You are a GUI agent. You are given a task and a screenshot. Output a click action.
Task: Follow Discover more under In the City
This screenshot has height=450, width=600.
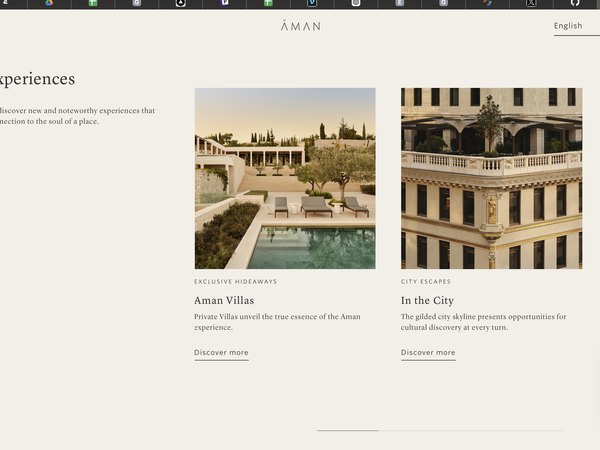point(428,352)
